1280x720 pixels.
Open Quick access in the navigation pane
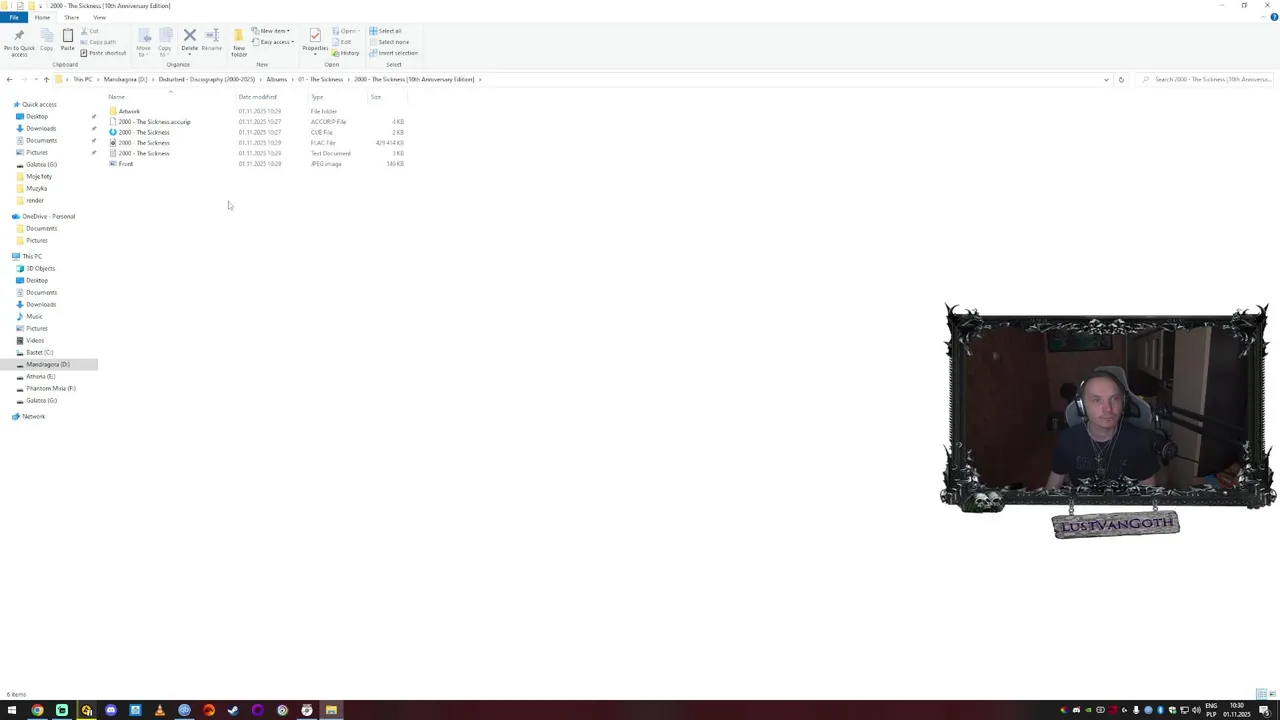[39, 104]
